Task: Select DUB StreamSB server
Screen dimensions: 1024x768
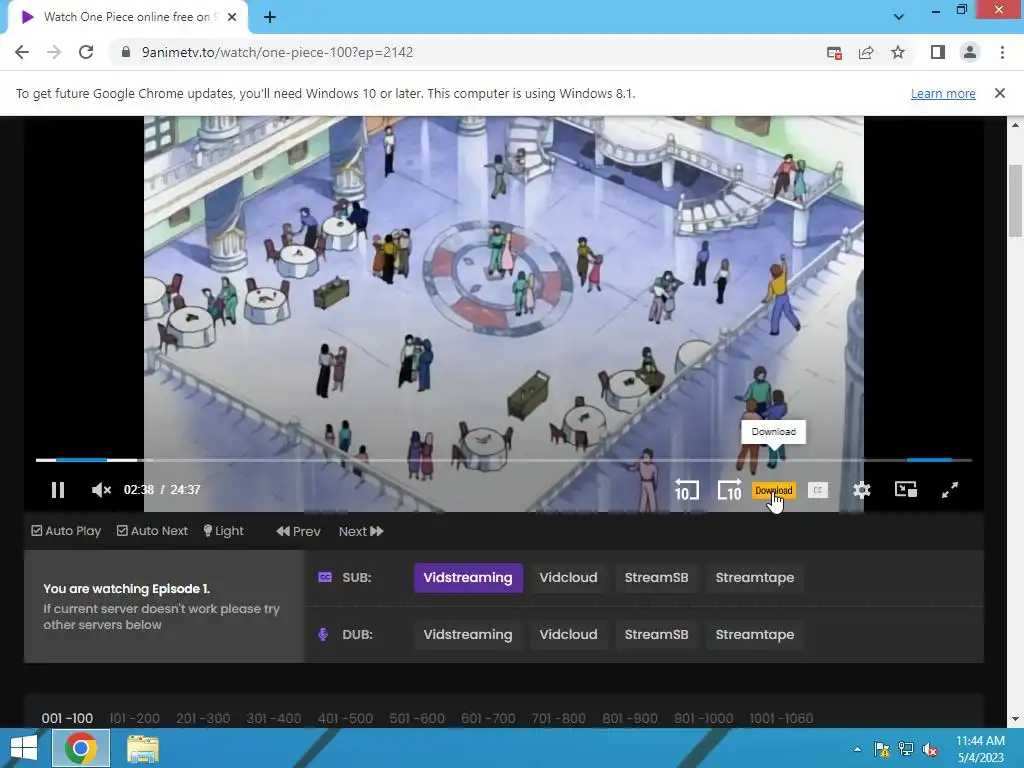Action: pos(656,635)
